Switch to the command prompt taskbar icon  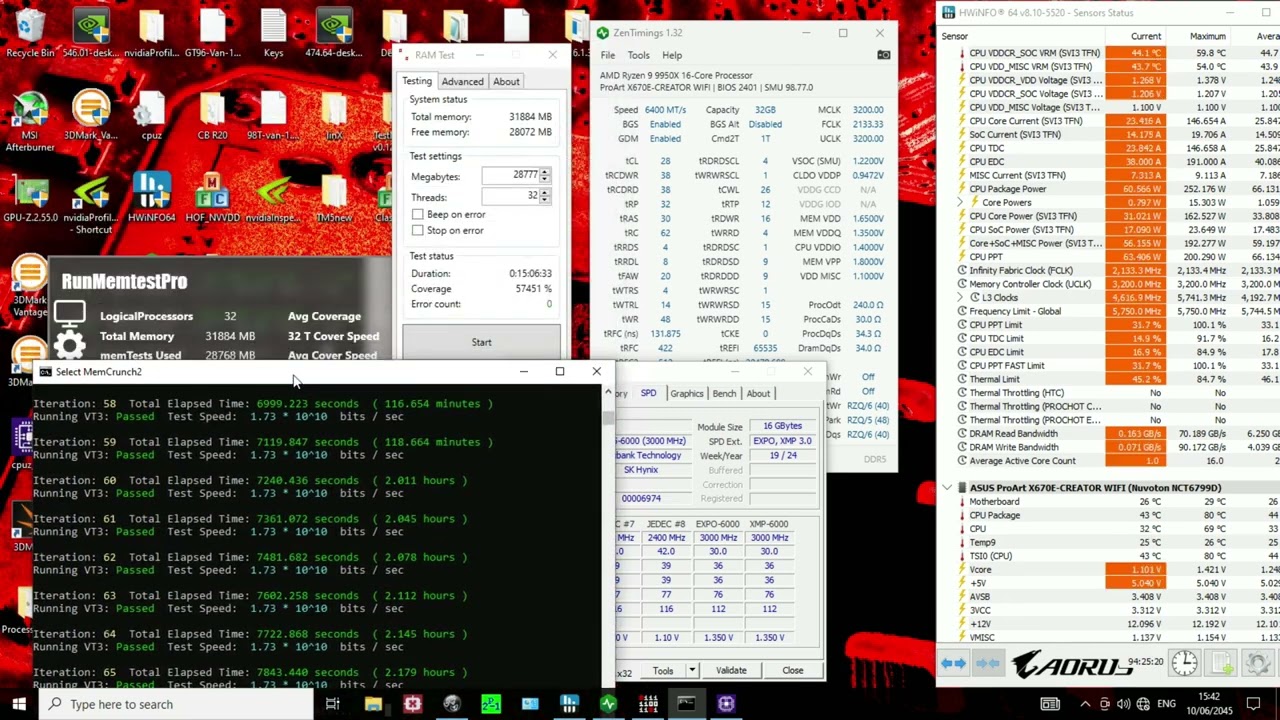[x=687, y=704]
